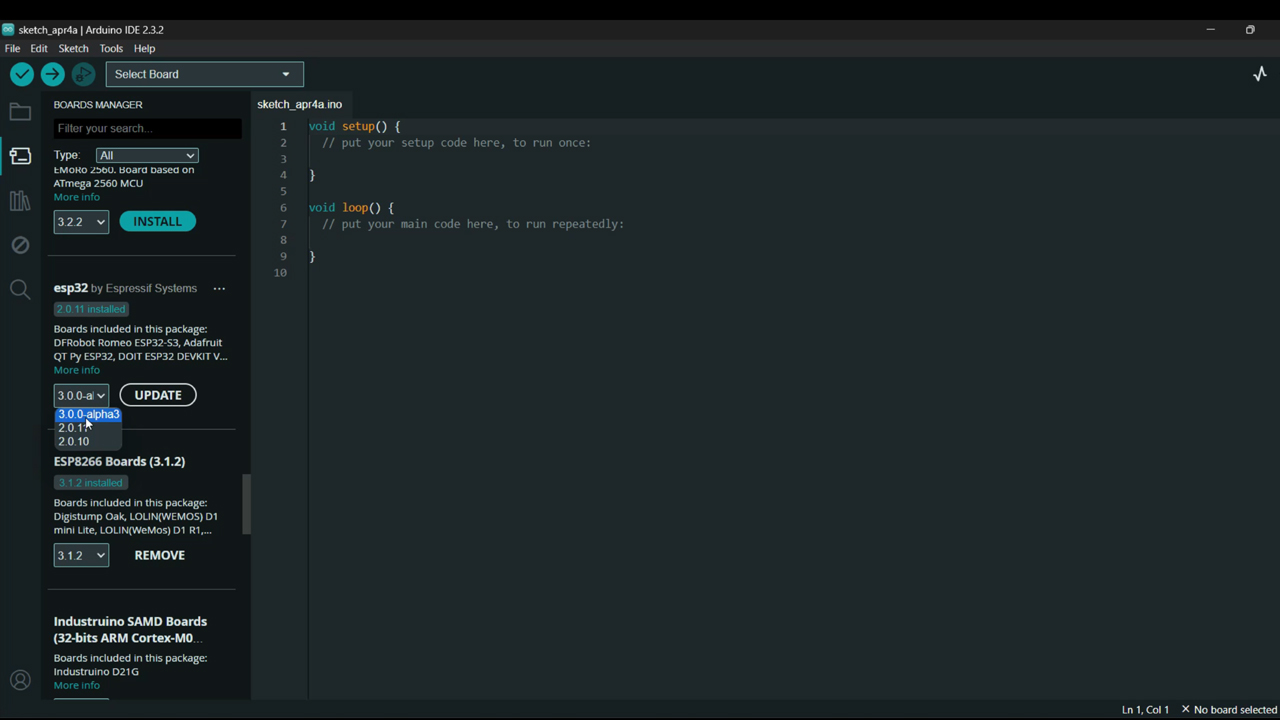Click the Upload arrow button
The height and width of the screenshot is (720, 1280).
pos(53,74)
